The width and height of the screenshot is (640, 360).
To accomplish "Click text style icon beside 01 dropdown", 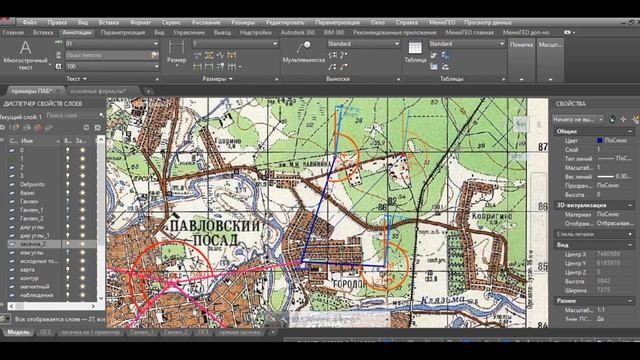I will (58, 43).
